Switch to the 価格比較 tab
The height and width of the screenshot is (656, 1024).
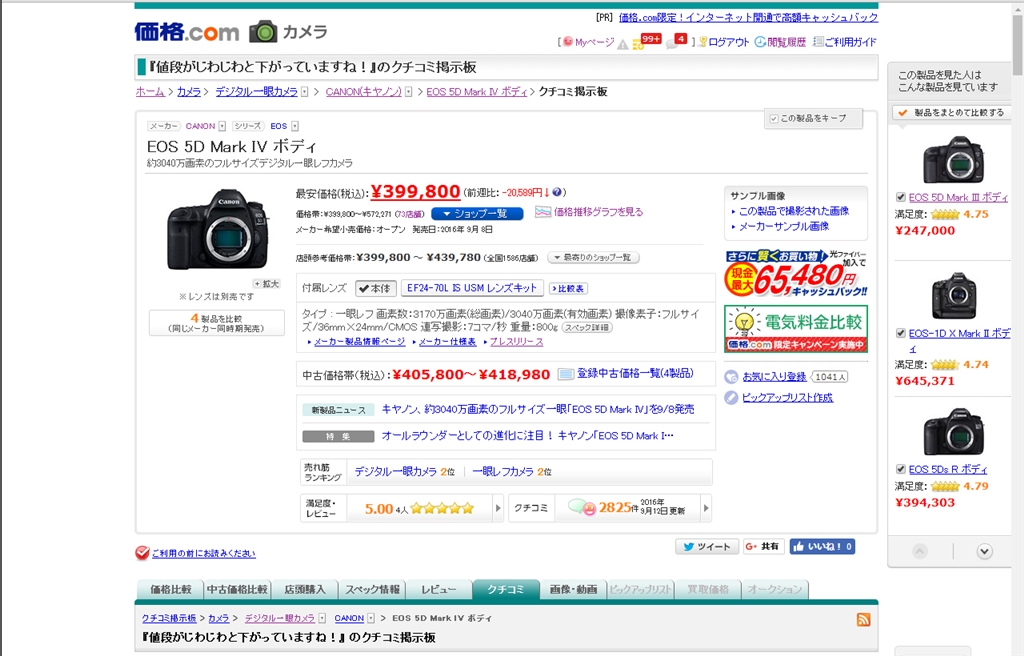(170, 589)
